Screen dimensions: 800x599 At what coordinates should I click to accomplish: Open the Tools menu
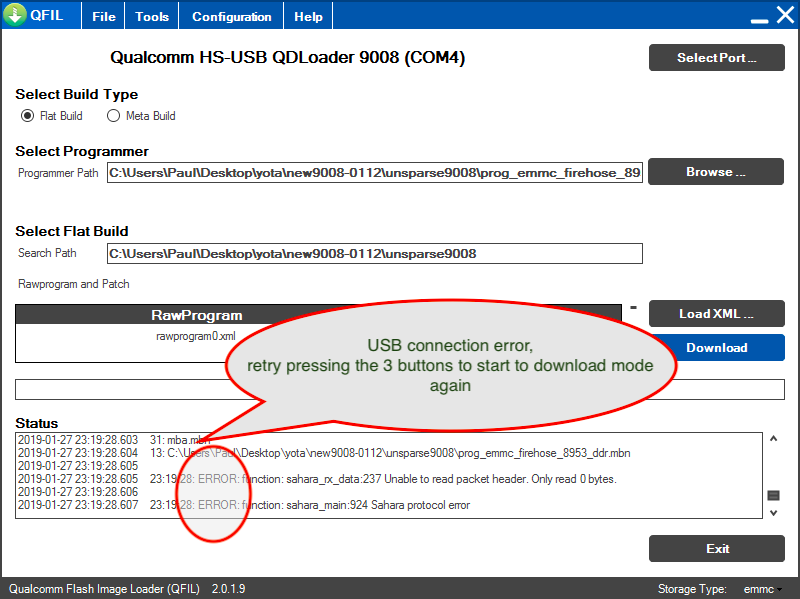152,16
